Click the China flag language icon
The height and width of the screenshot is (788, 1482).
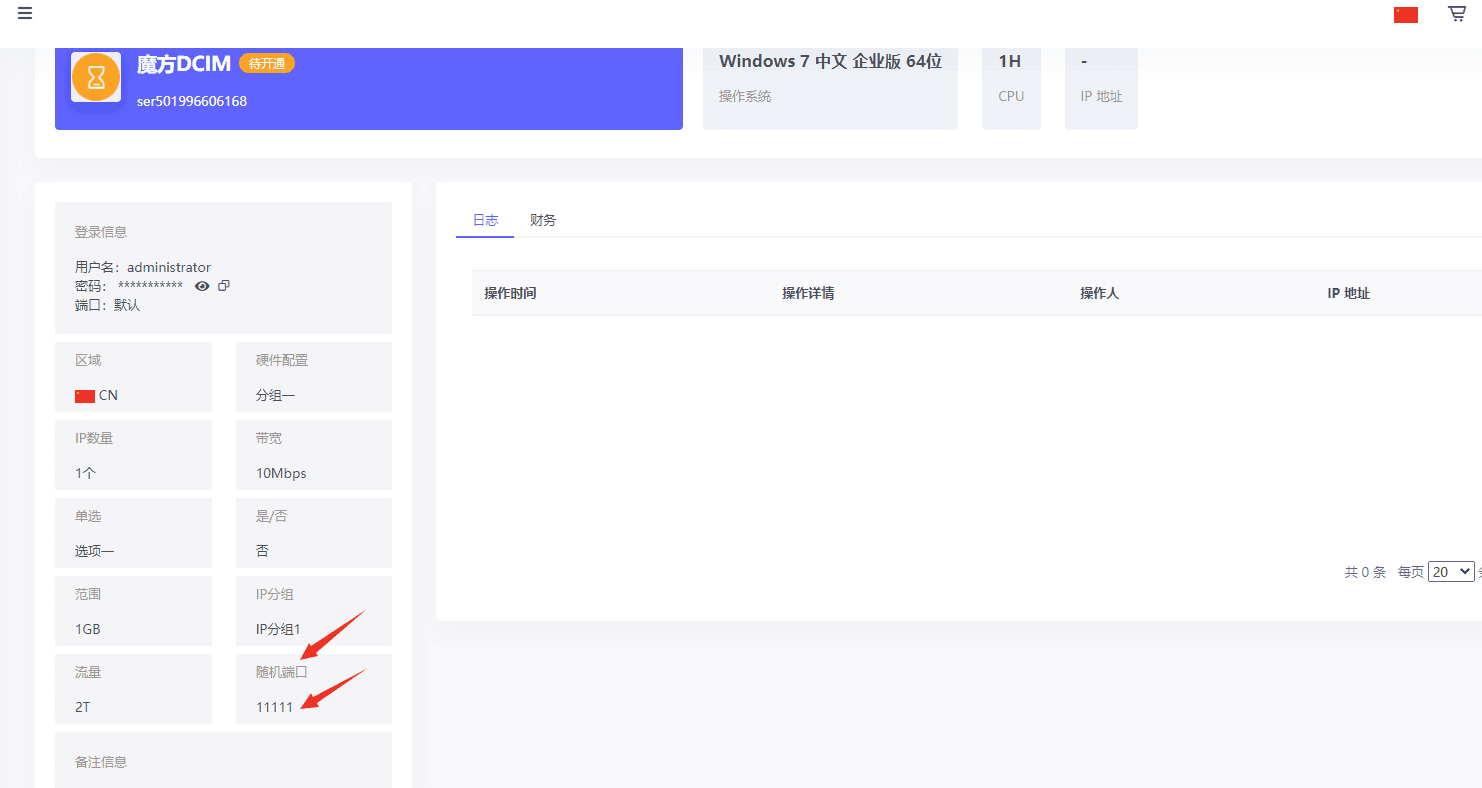tap(1406, 14)
